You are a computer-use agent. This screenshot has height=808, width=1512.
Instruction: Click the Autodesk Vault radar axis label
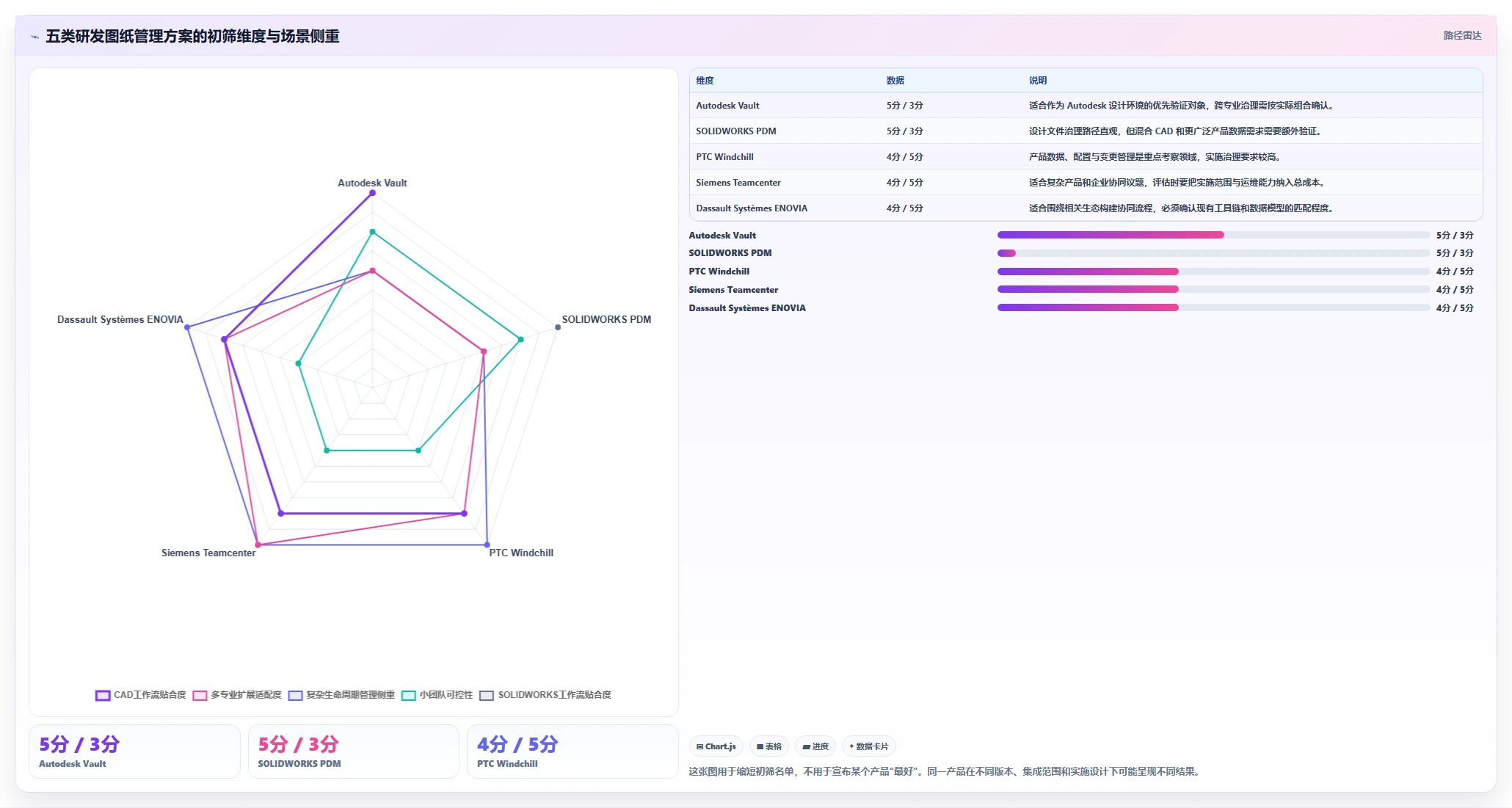point(372,183)
